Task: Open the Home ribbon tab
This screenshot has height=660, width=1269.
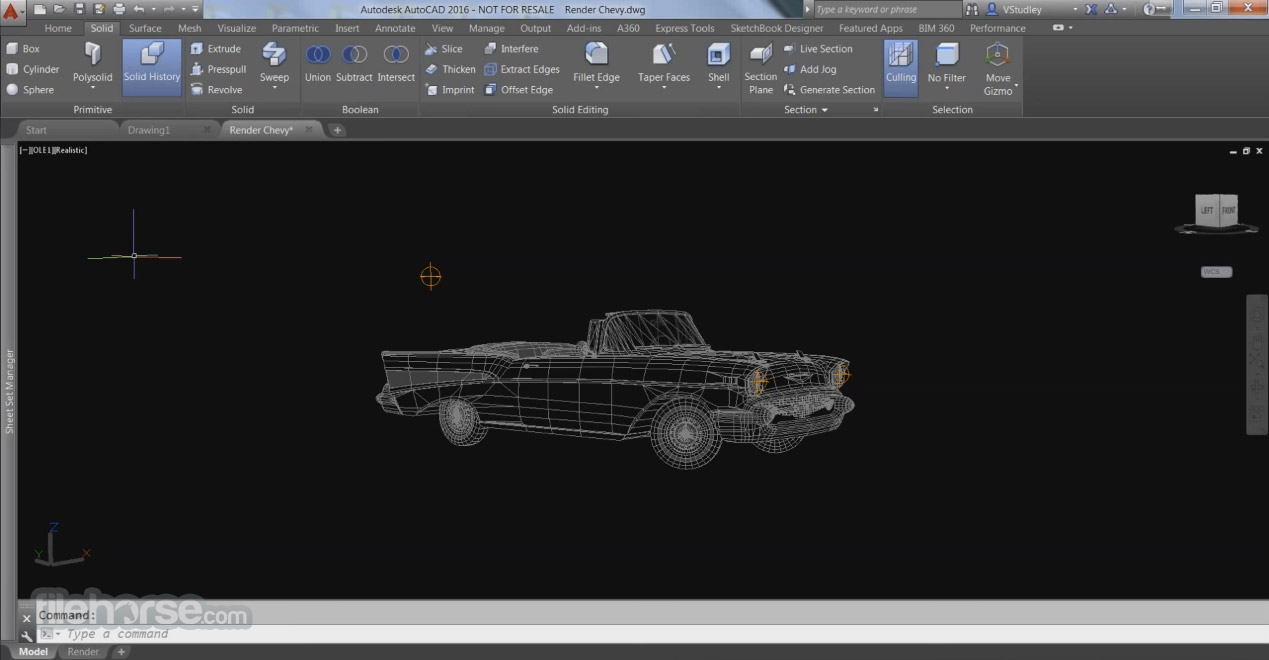Action: tap(58, 28)
